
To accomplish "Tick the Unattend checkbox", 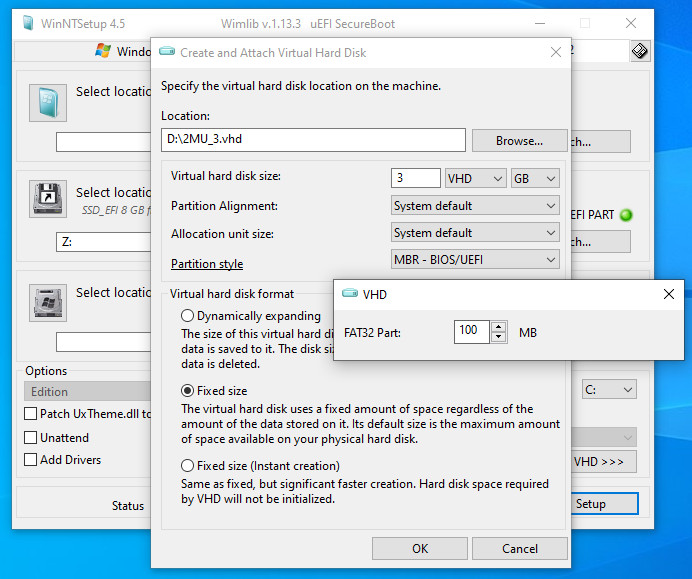I will coord(30,438).
